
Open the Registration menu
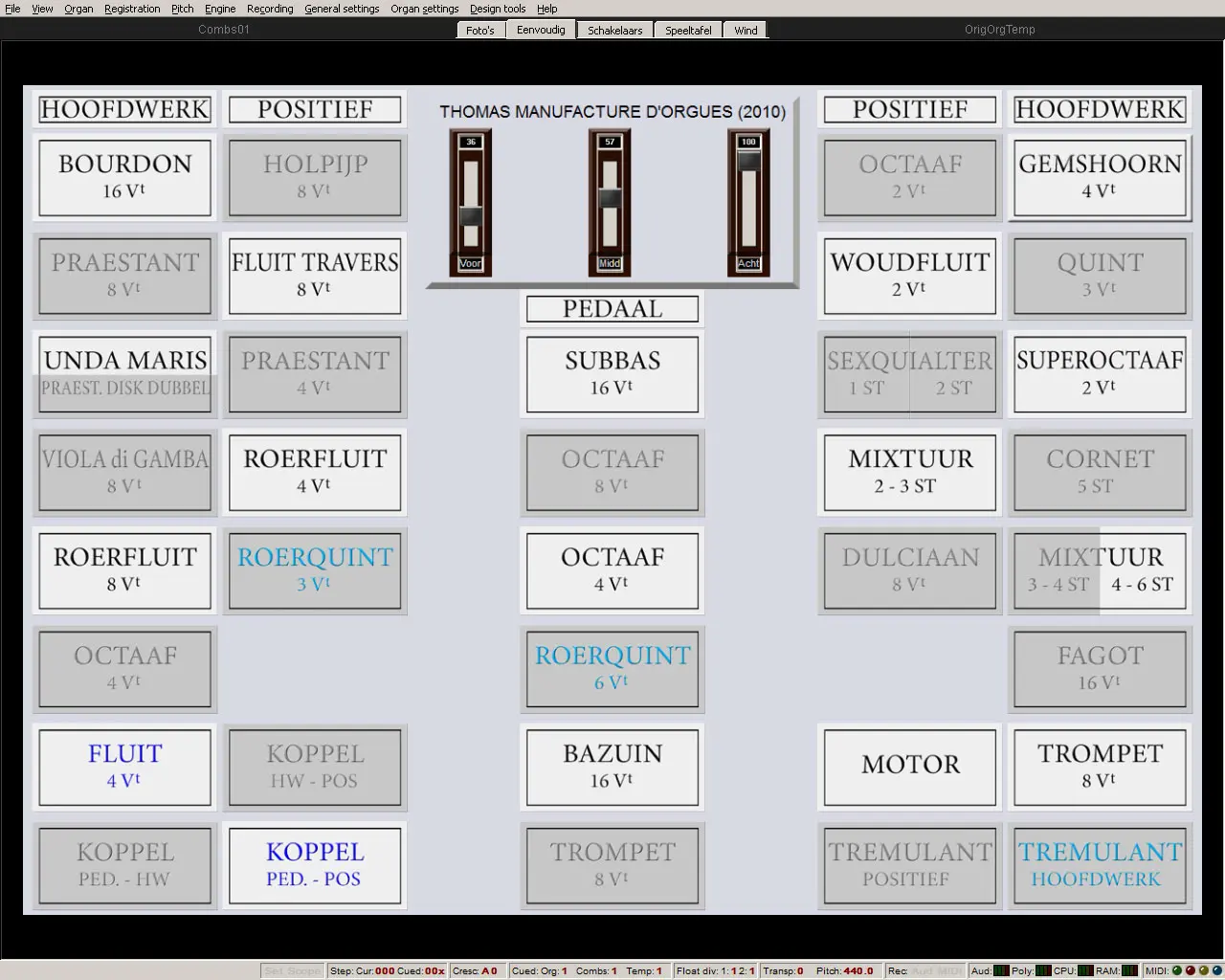(x=132, y=9)
